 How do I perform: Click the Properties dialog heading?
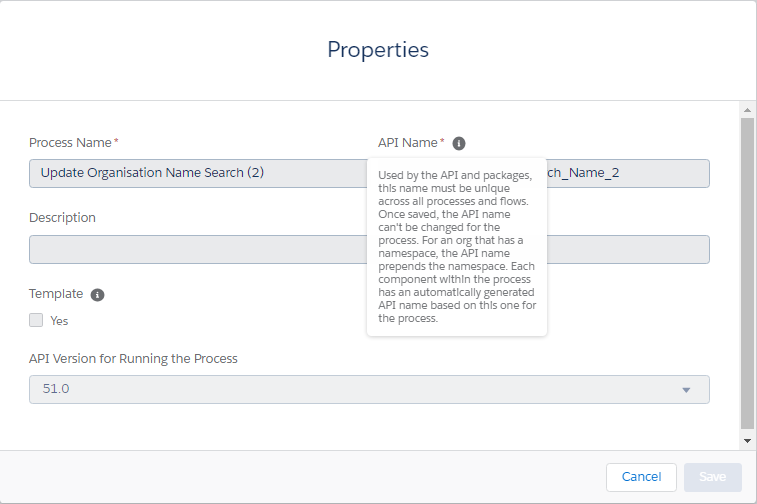tap(378, 49)
